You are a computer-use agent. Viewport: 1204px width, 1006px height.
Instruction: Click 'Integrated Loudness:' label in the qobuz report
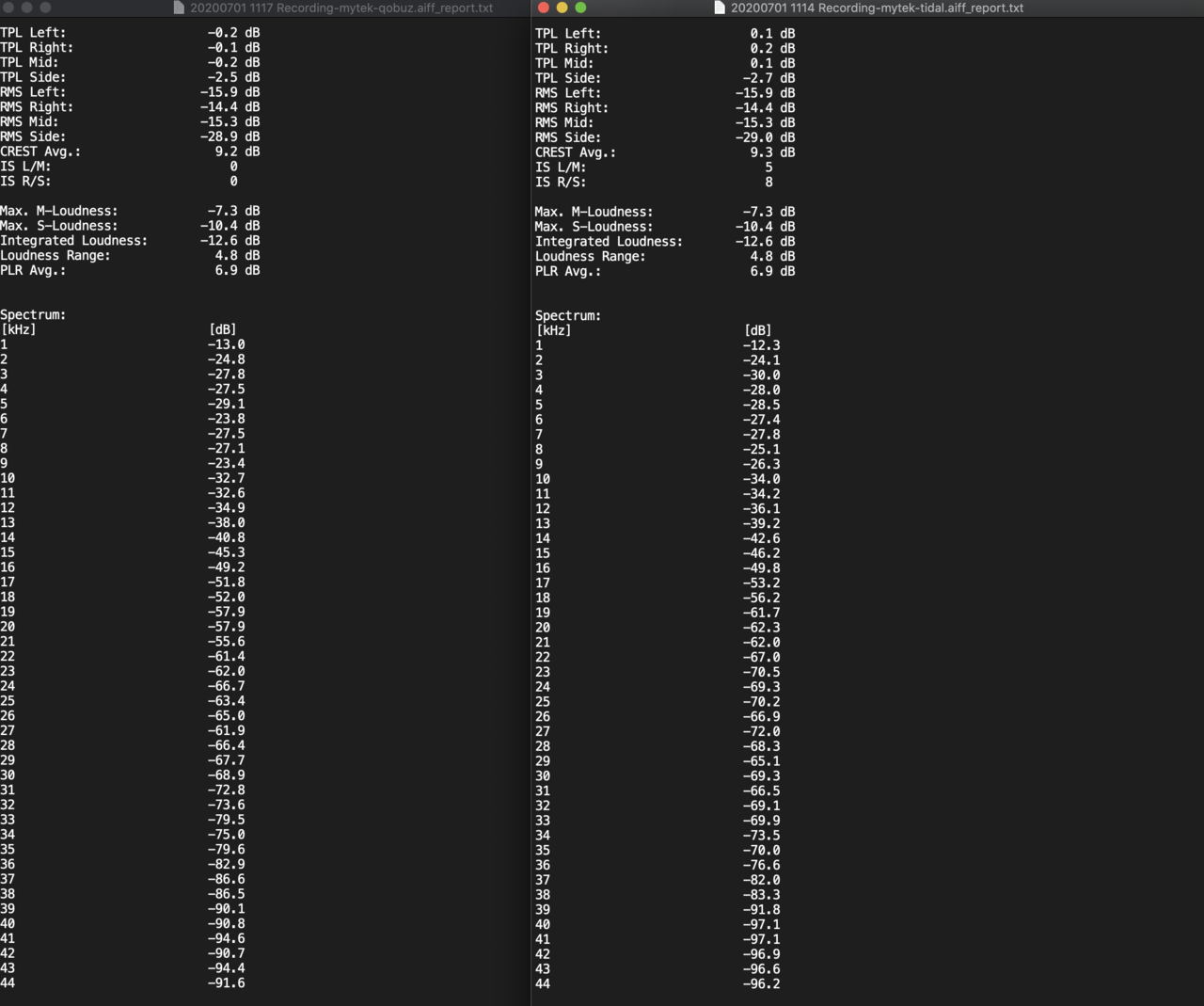pos(73,241)
